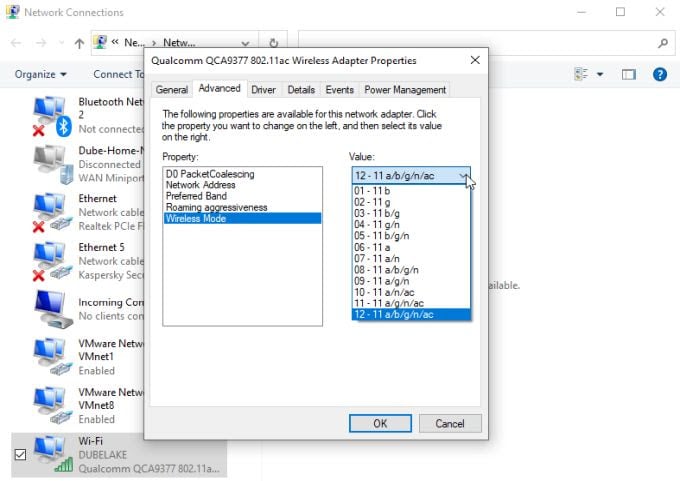Select the Wireless Mode property

tap(242, 219)
